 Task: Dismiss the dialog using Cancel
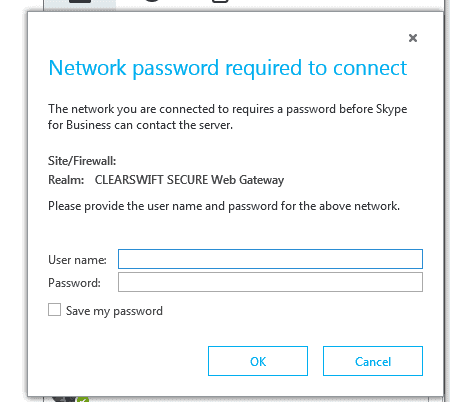click(373, 361)
